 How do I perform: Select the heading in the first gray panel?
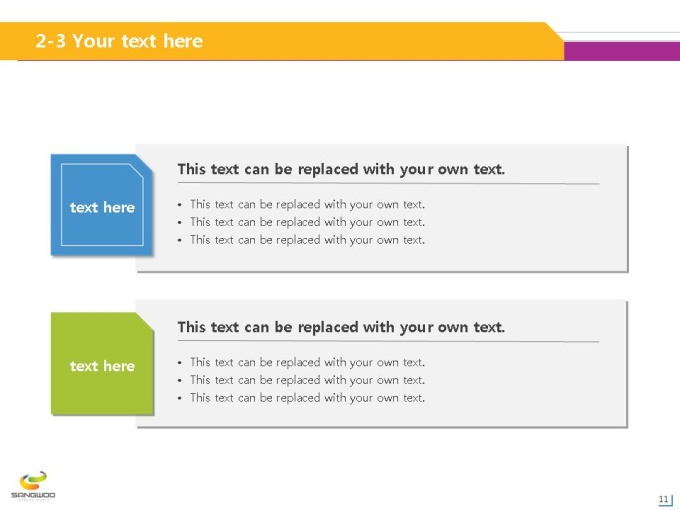point(341,169)
